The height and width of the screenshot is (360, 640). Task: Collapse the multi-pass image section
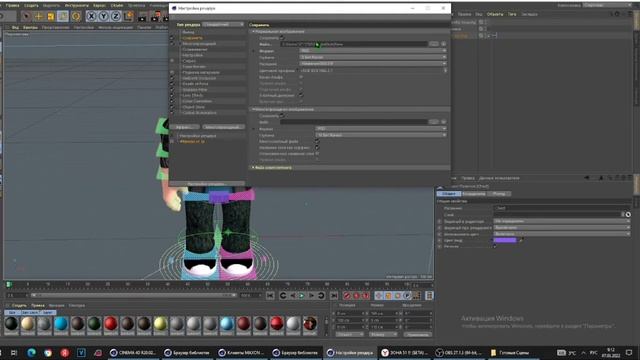253,109
